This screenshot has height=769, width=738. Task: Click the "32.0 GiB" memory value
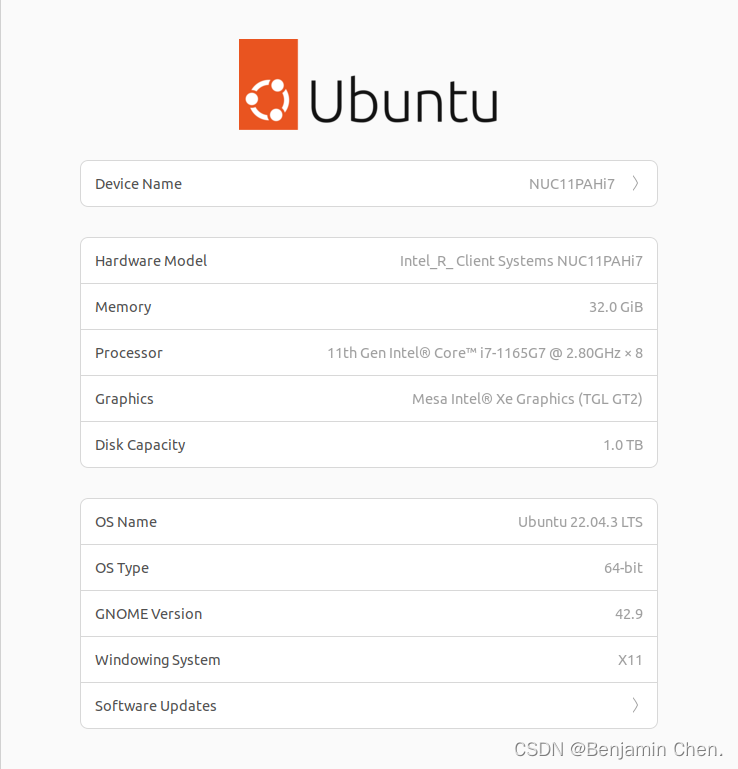616,307
